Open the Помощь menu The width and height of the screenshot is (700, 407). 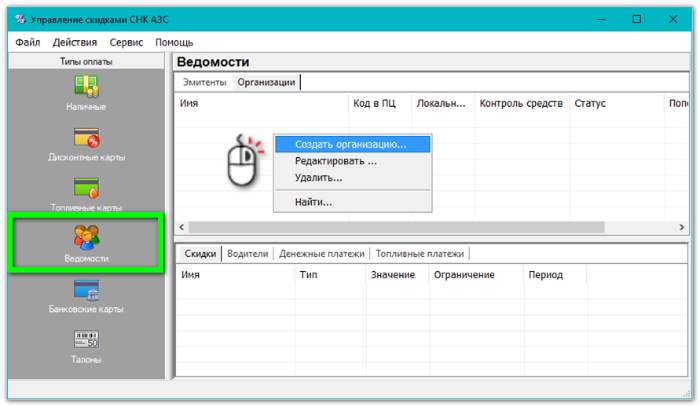click(174, 43)
